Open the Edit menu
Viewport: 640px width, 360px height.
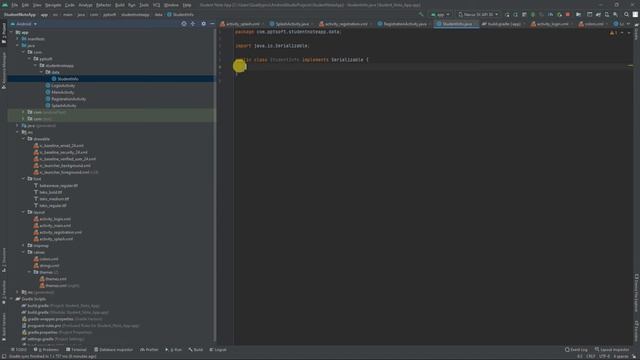click(25, 5)
